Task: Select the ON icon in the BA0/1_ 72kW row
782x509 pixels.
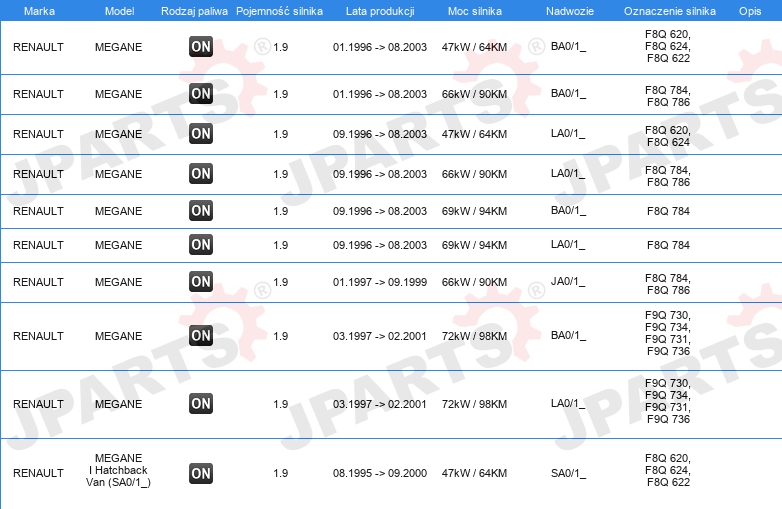Action: click(201, 336)
